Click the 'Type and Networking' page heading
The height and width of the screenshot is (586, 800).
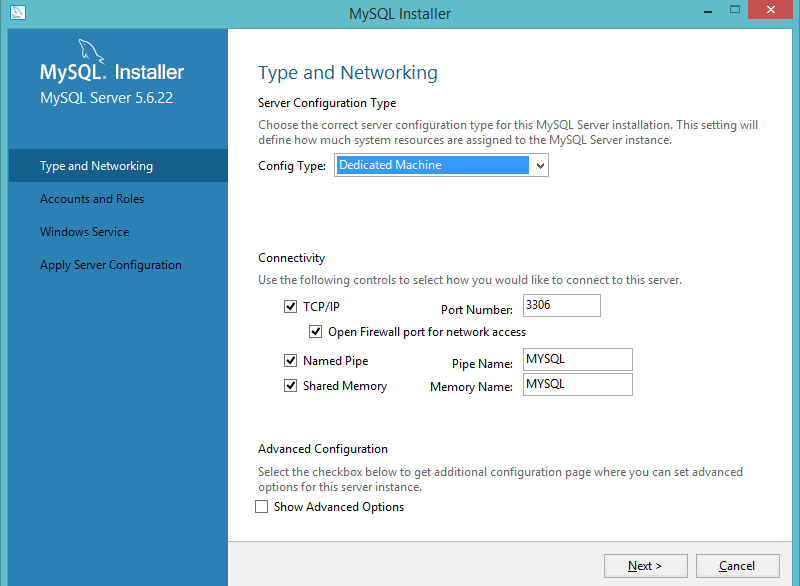(347, 73)
